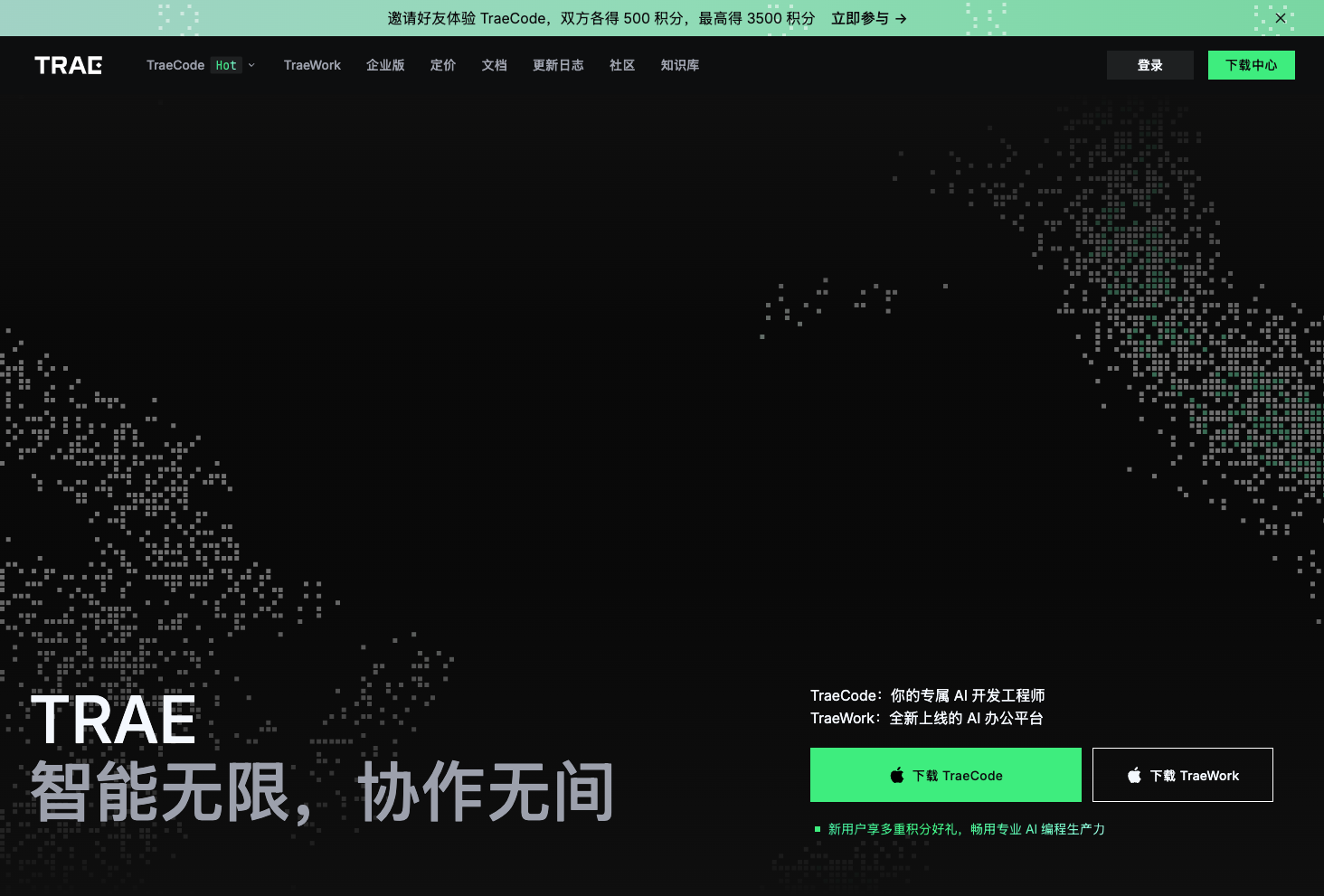Click the arrow icon after 立即参与
The height and width of the screenshot is (896, 1324).
(901, 18)
